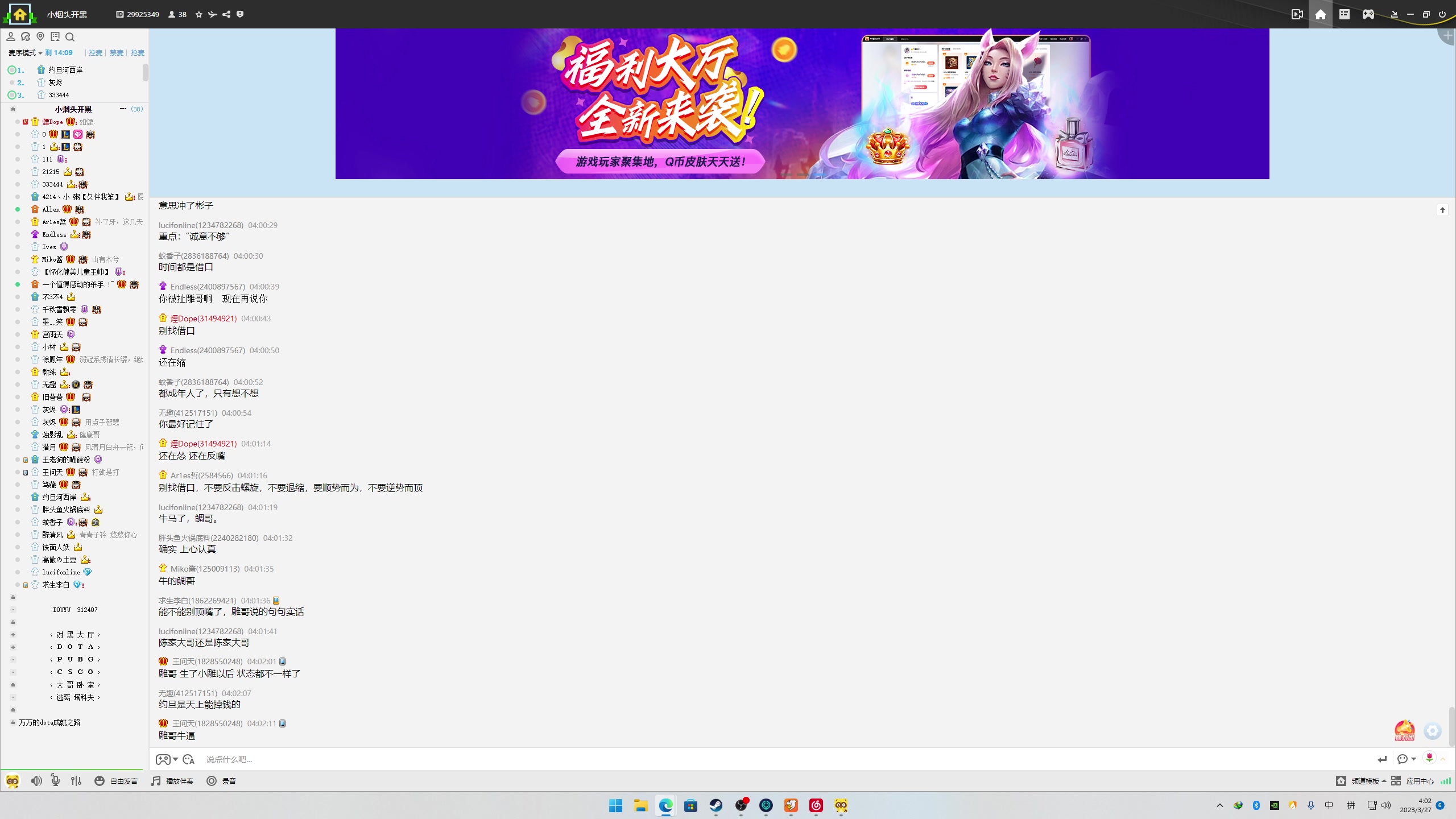
Task: Click the mic queue list scrollbar
Action: point(146,72)
